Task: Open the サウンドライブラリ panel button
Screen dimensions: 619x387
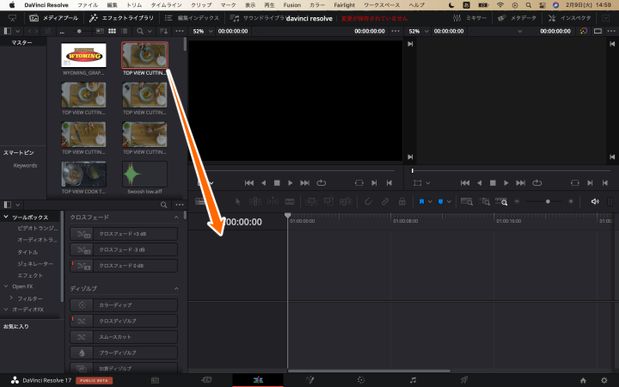Action: click(x=257, y=18)
